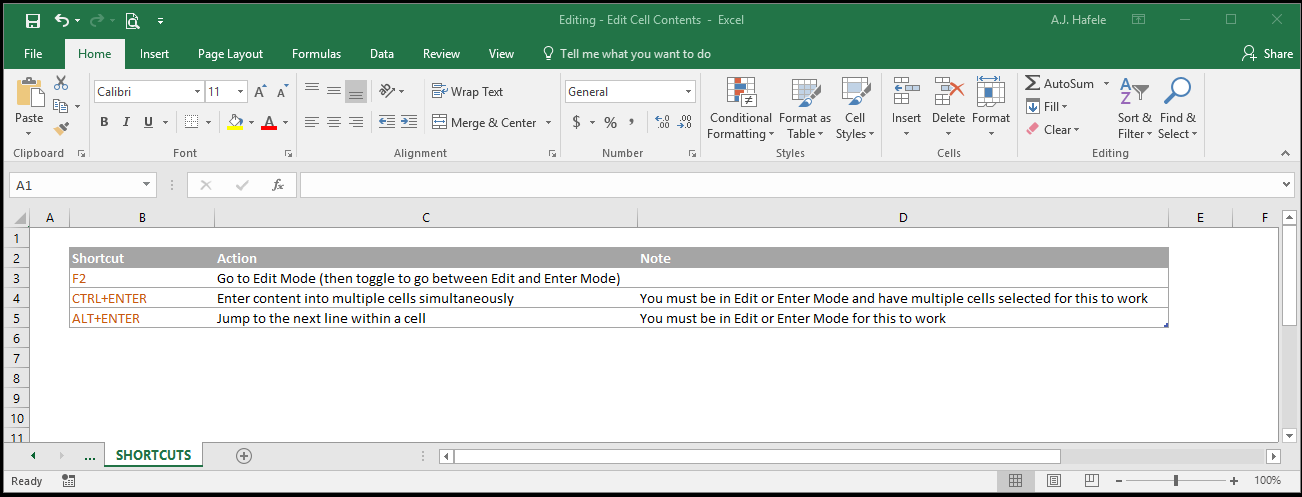1302x497 pixels.
Task: Apply the percent style format
Action: (x=610, y=122)
